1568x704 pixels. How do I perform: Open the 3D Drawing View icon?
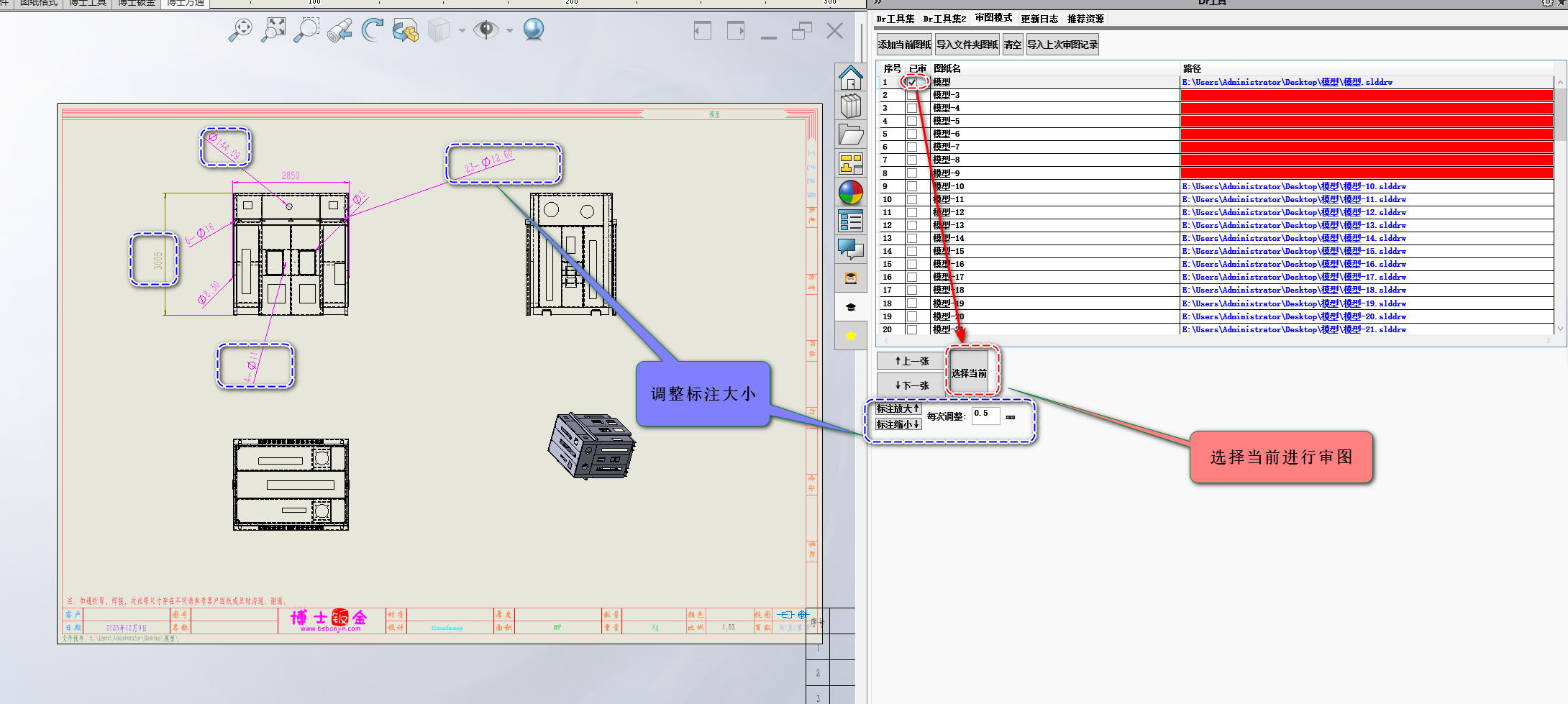tap(406, 30)
